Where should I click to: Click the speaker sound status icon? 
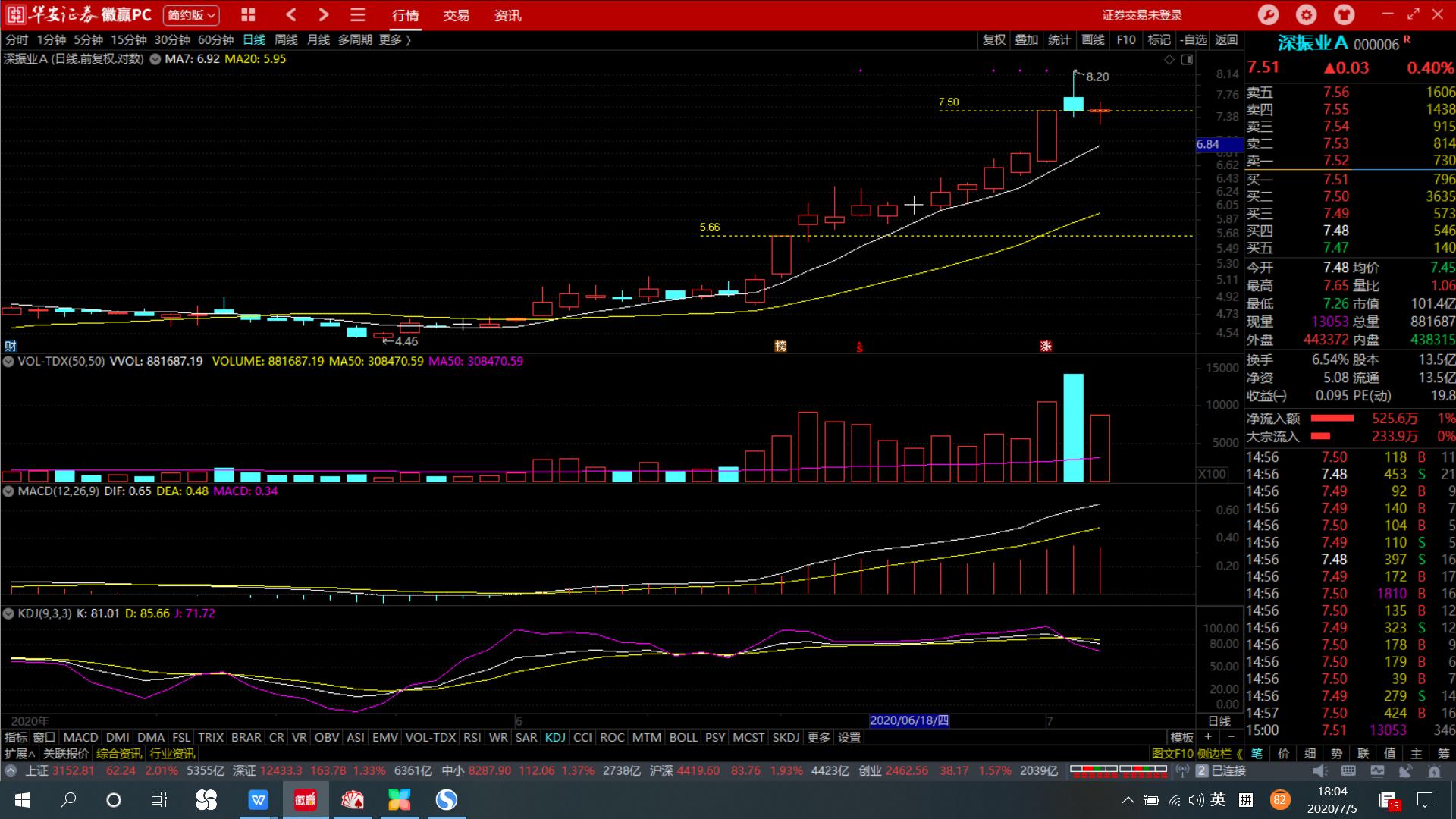[x=1320, y=771]
